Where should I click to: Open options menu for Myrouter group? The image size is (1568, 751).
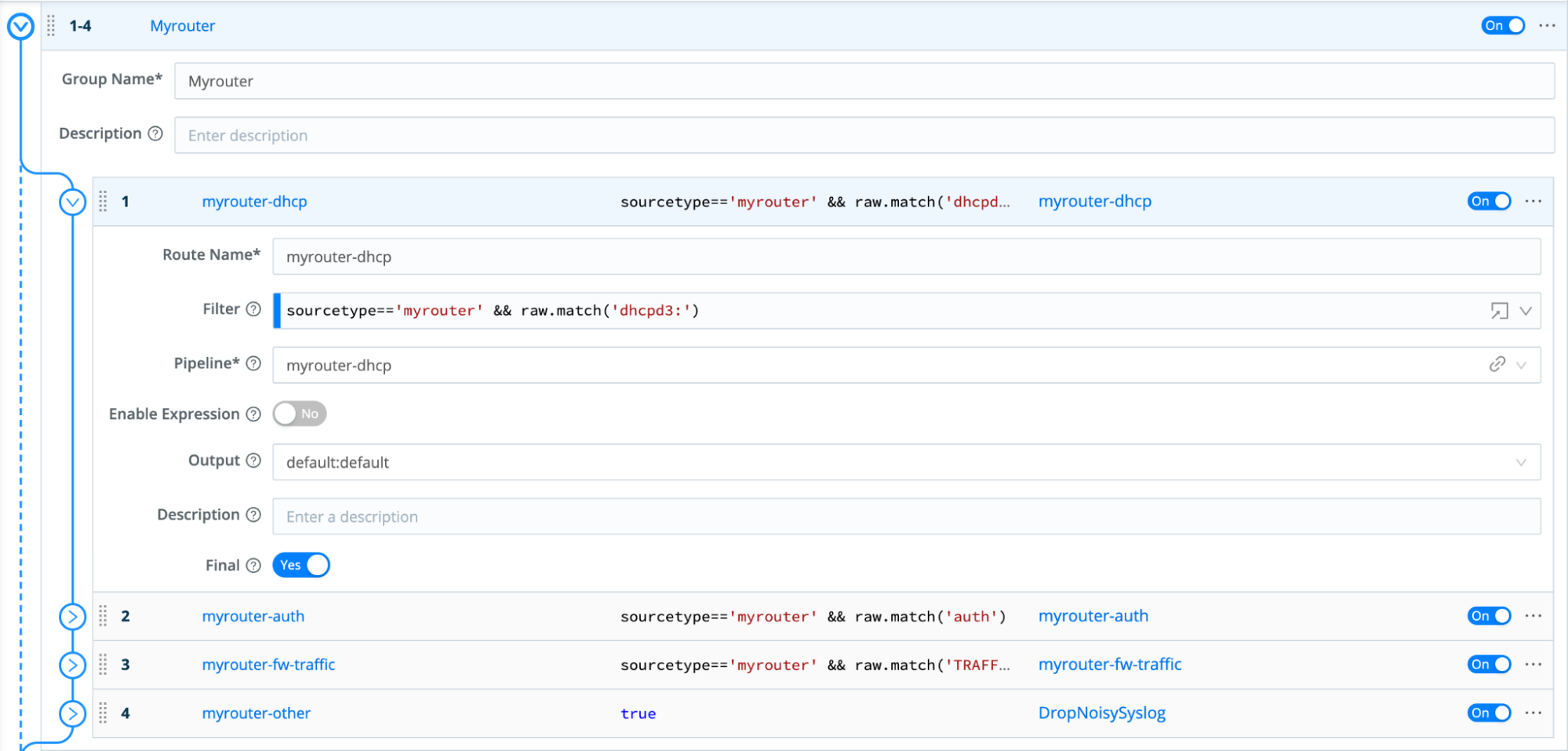pyautogui.click(x=1547, y=26)
